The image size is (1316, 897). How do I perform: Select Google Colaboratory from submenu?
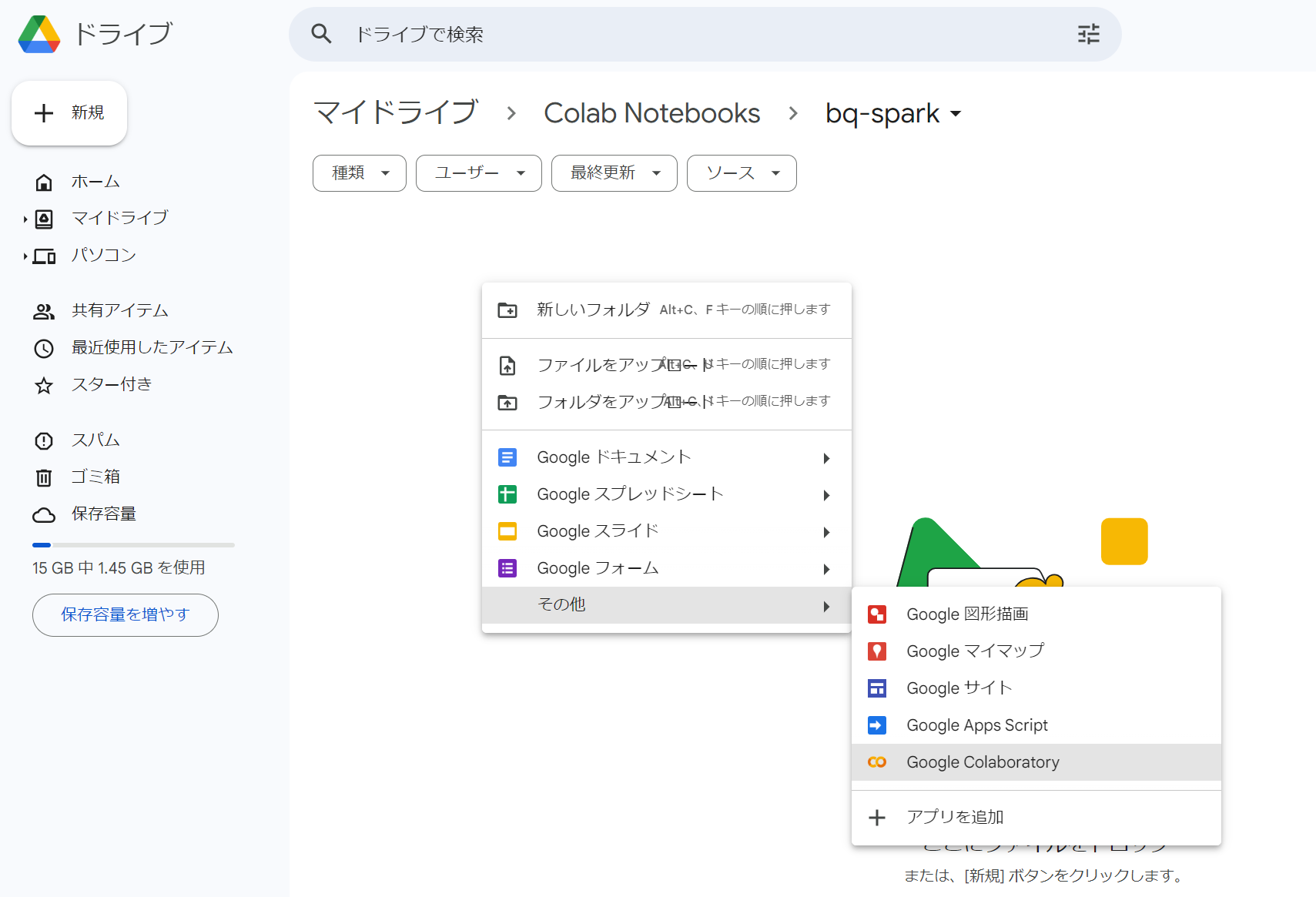(x=1036, y=762)
